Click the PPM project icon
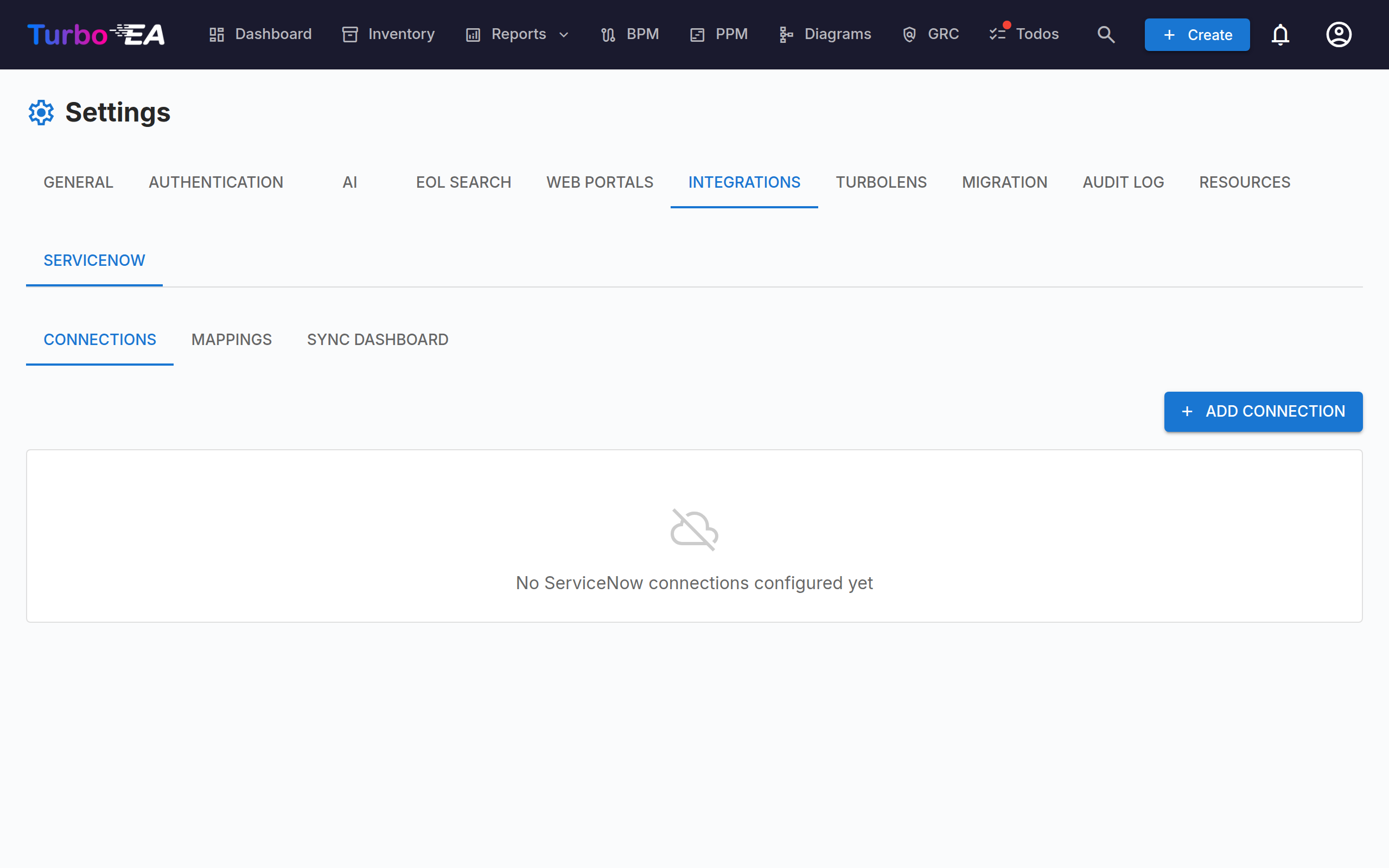Screen dimensions: 1389x868 click(x=697, y=34)
